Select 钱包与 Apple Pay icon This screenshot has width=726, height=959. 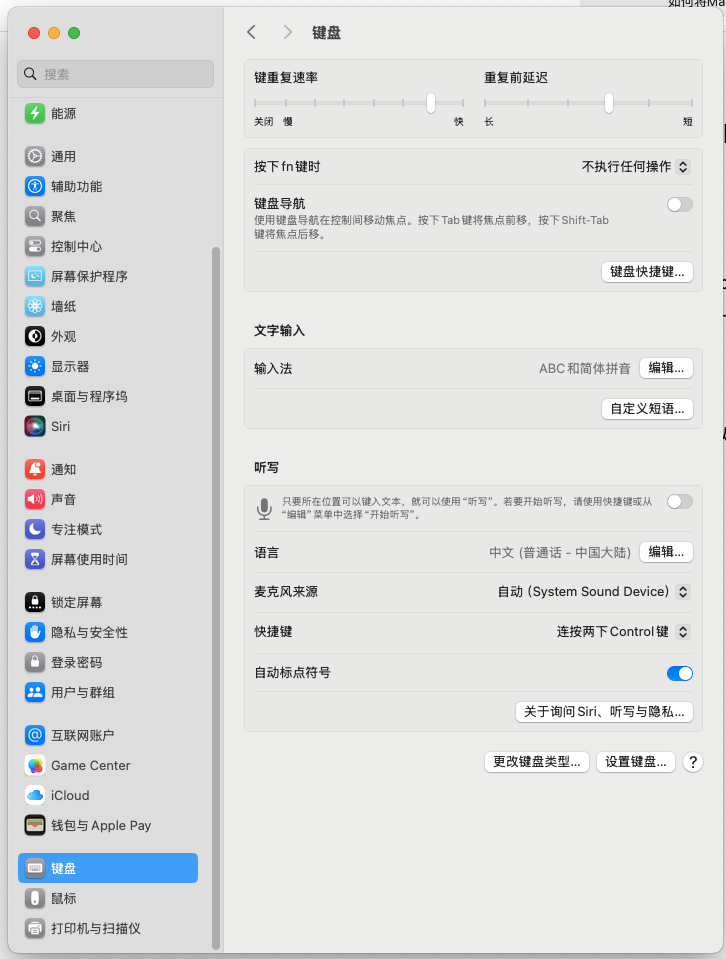(35, 825)
